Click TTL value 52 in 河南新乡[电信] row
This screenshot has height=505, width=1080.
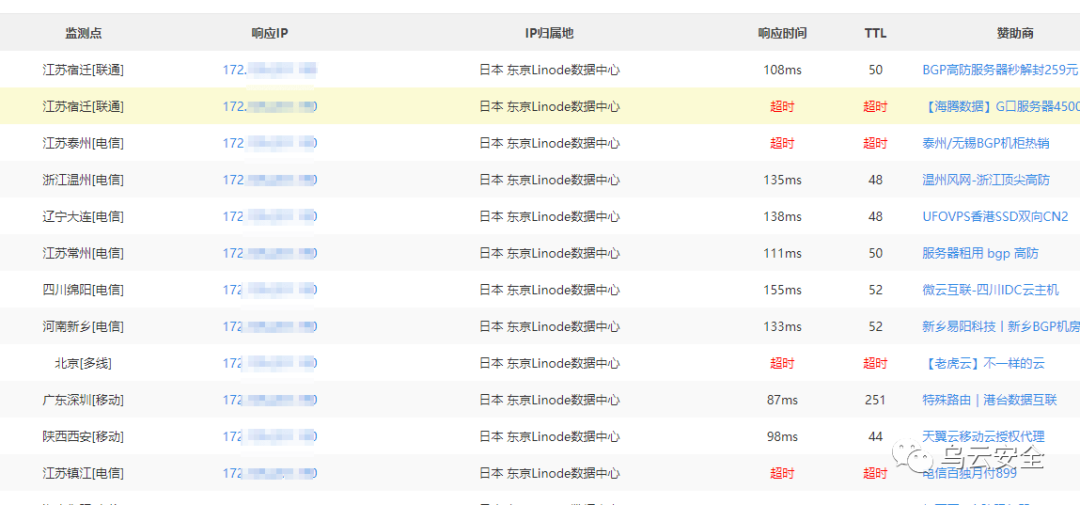pyautogui.click(x=875, y=327)
